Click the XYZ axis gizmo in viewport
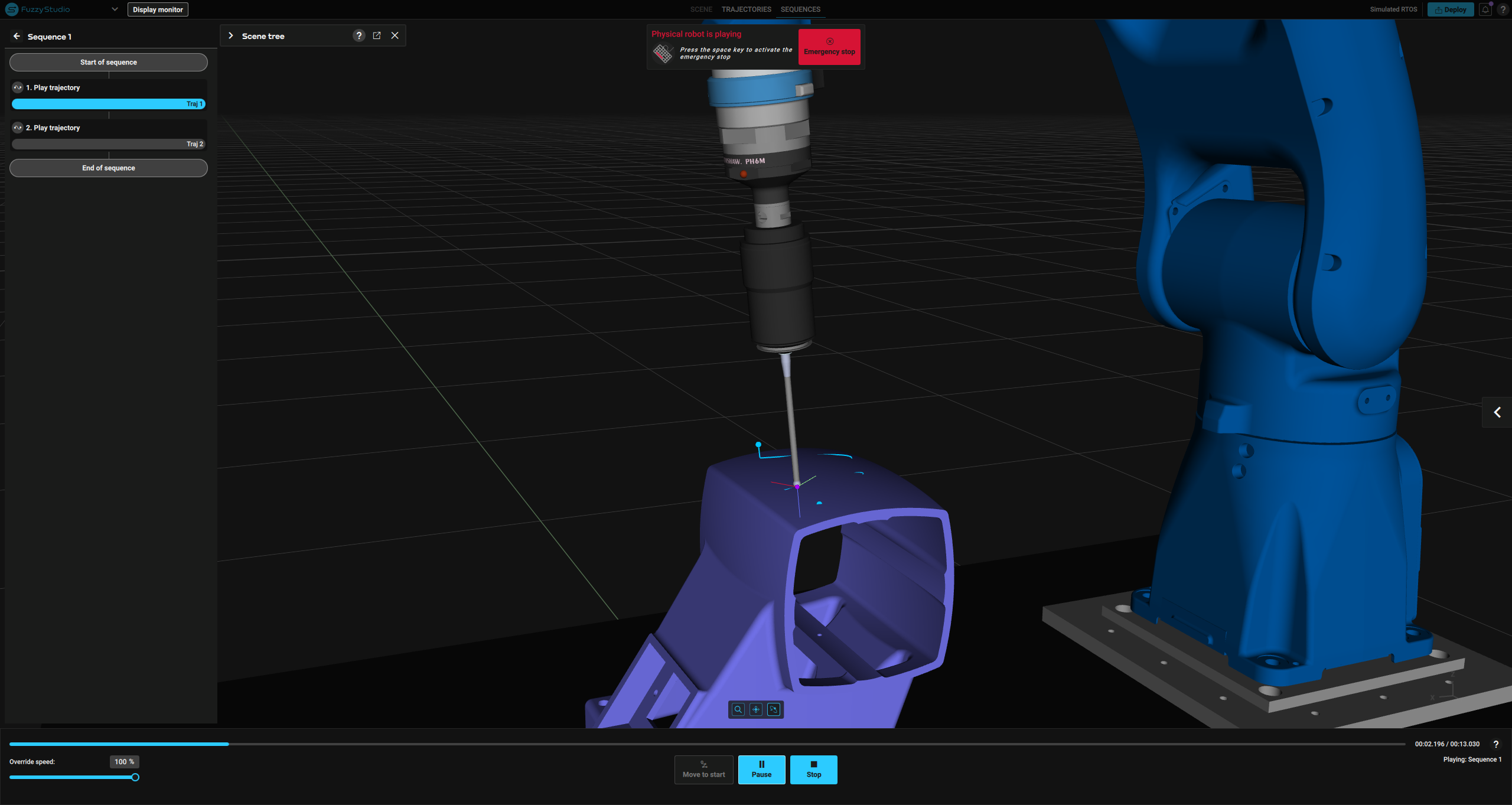Screen dimensions: 1512x805 [x=1445, y=685]
